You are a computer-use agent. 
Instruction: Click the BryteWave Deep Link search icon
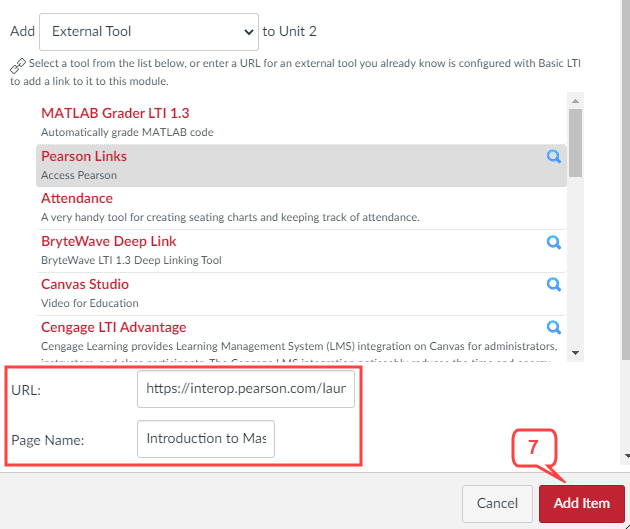(x=554, y=242)
